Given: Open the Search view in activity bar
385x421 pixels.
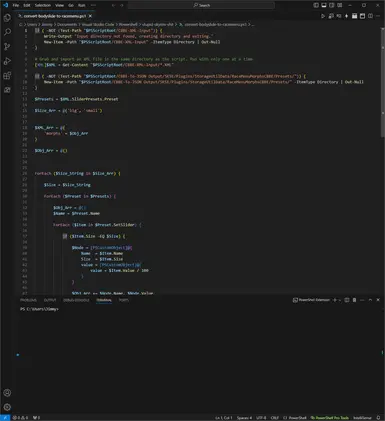Looking at the screenshot, I should (7, 32).
